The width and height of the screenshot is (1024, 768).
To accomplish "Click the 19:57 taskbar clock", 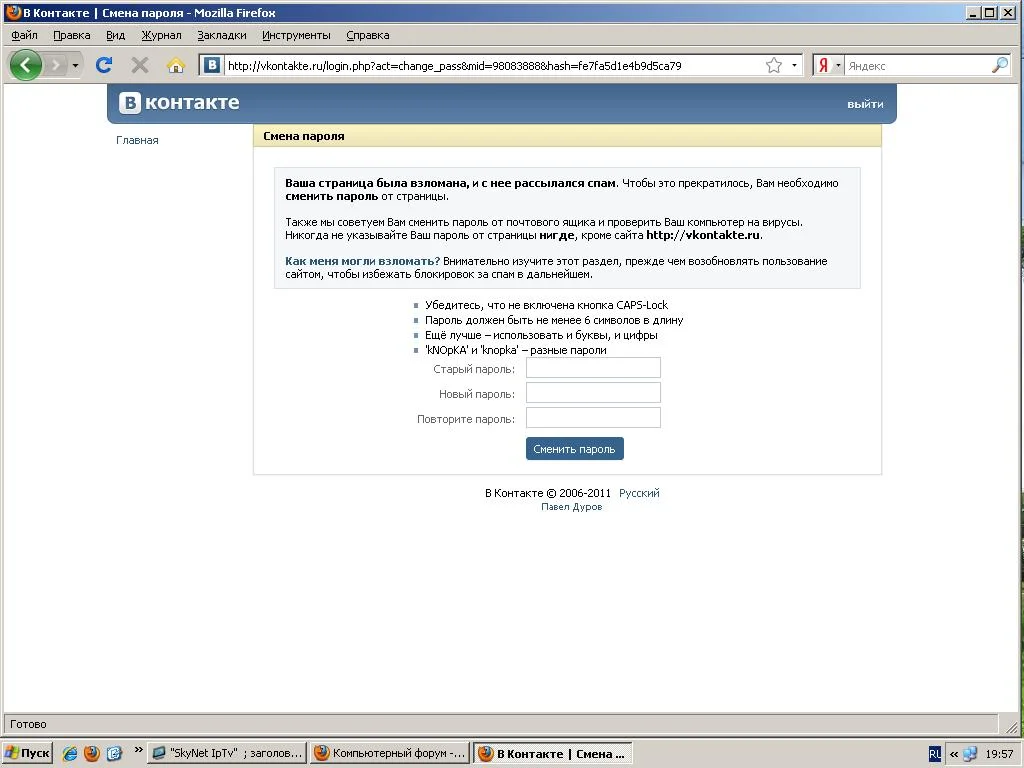I will pos(999,754).
